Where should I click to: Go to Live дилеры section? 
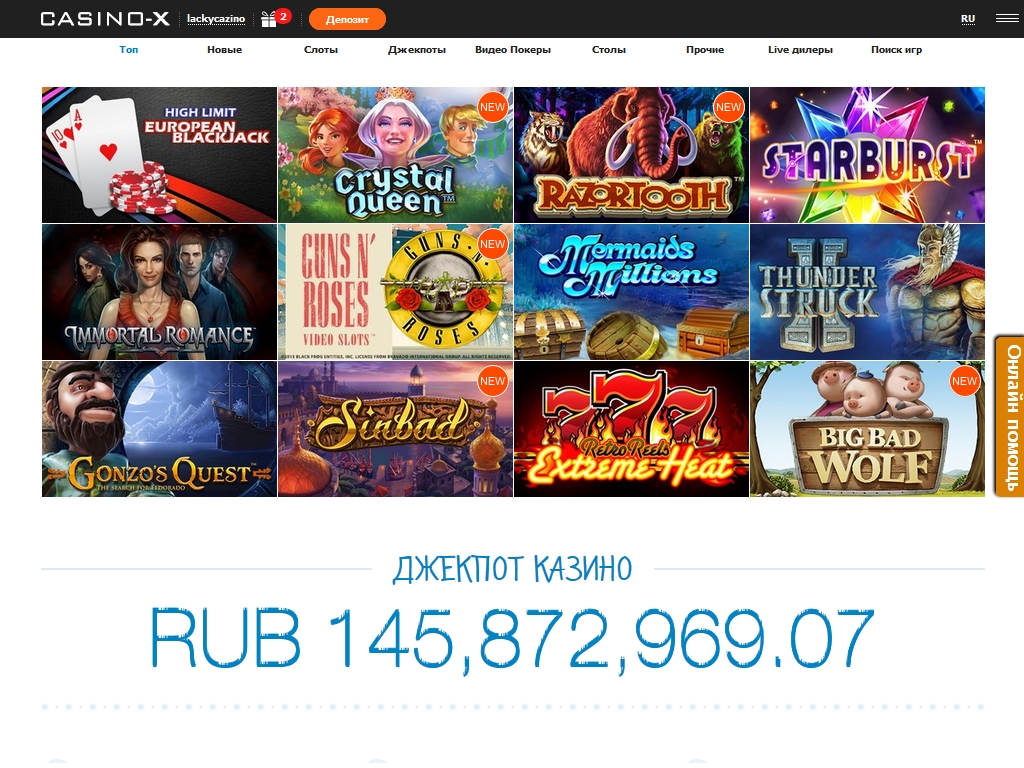(800, 50)
